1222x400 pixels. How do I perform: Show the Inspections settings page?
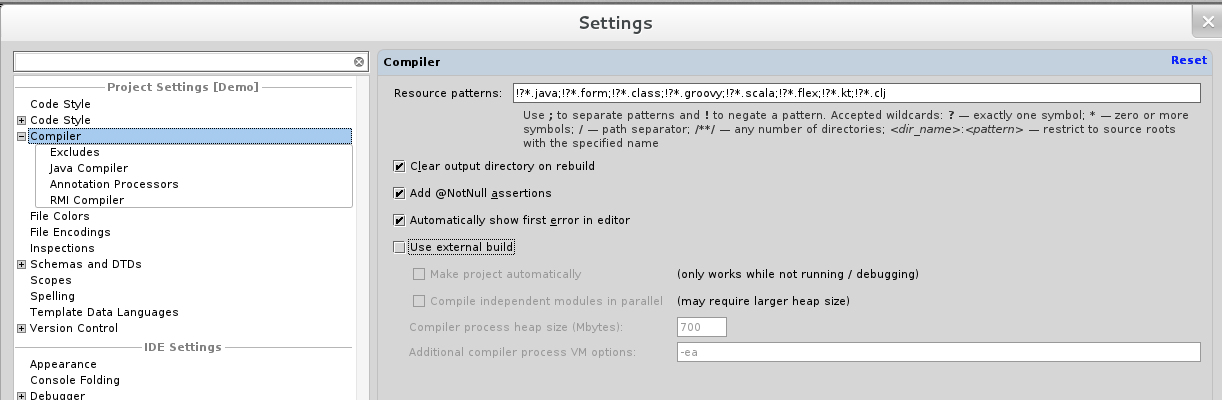pyautogui.click(x=62, y=248)
